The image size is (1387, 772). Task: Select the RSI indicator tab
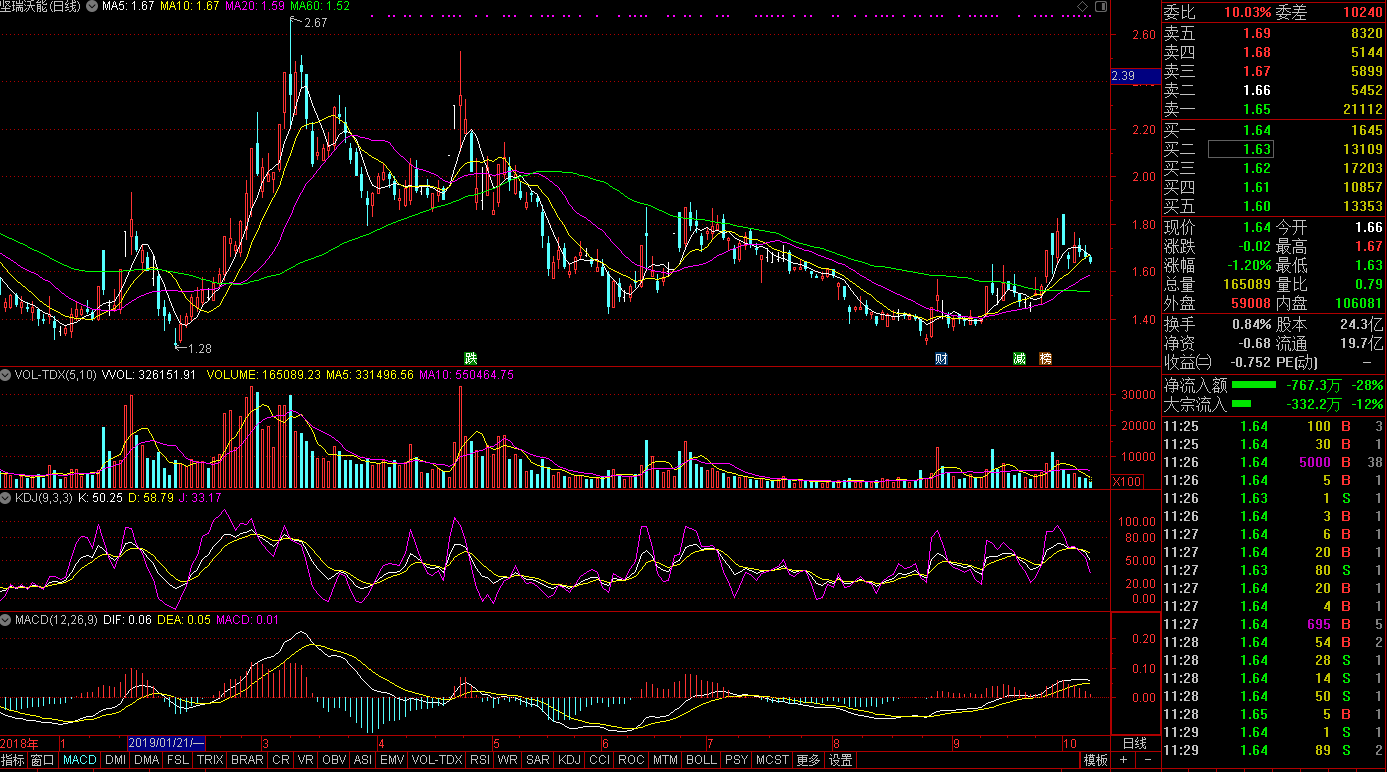[x=480, y=760]
